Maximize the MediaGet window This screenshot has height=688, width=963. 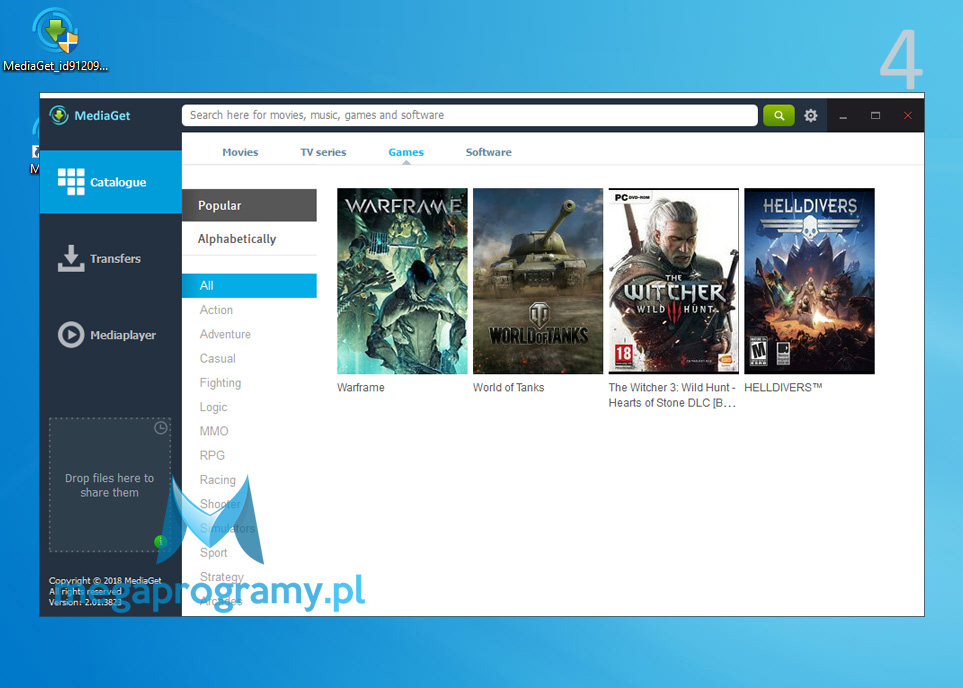875,115
